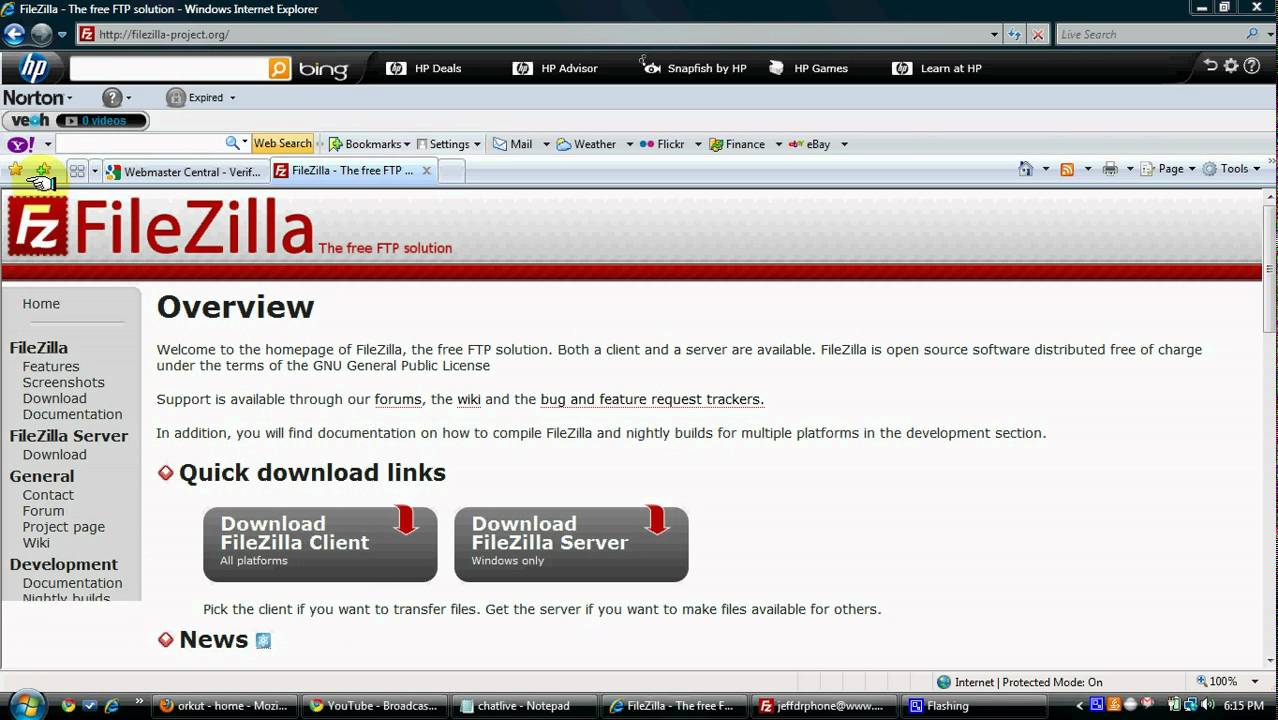Click the Home house icon
This screenshot has width=1278, height=720.
(1025, 169)
